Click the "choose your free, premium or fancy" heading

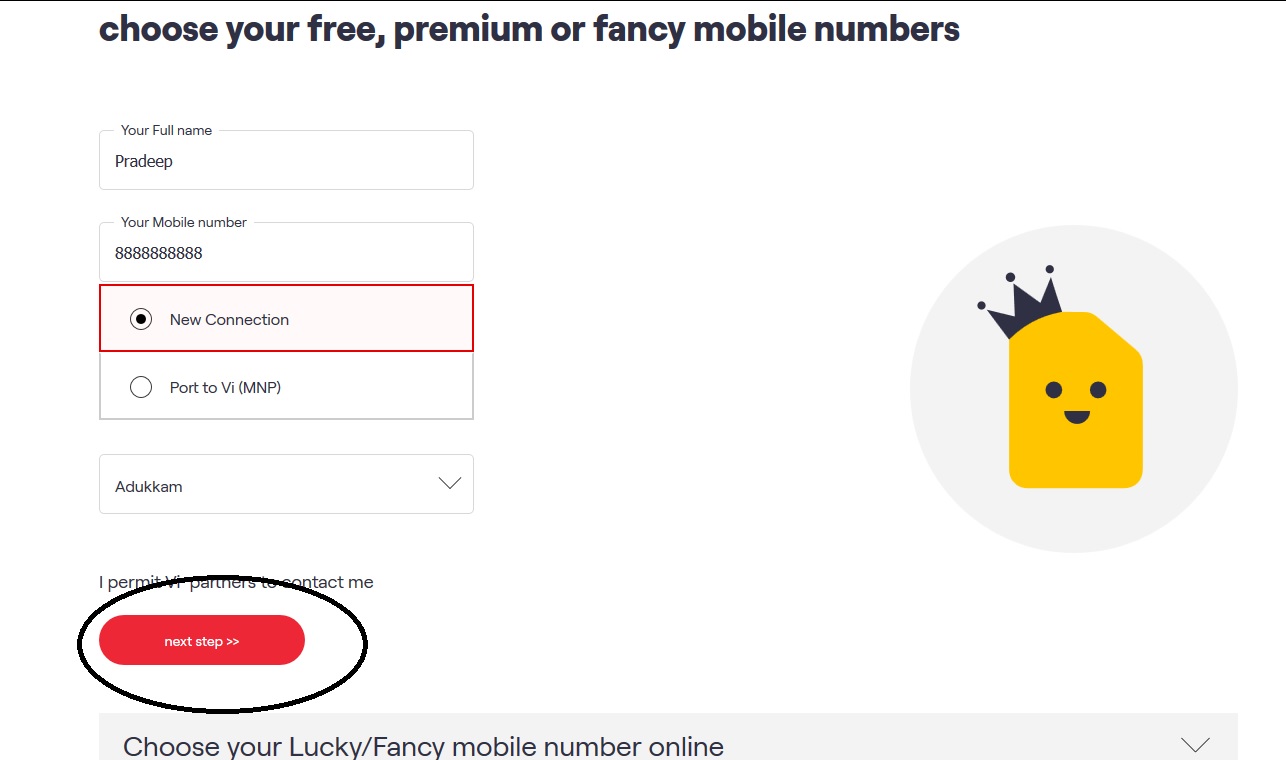pyautogui.click(x=529, y=29)
